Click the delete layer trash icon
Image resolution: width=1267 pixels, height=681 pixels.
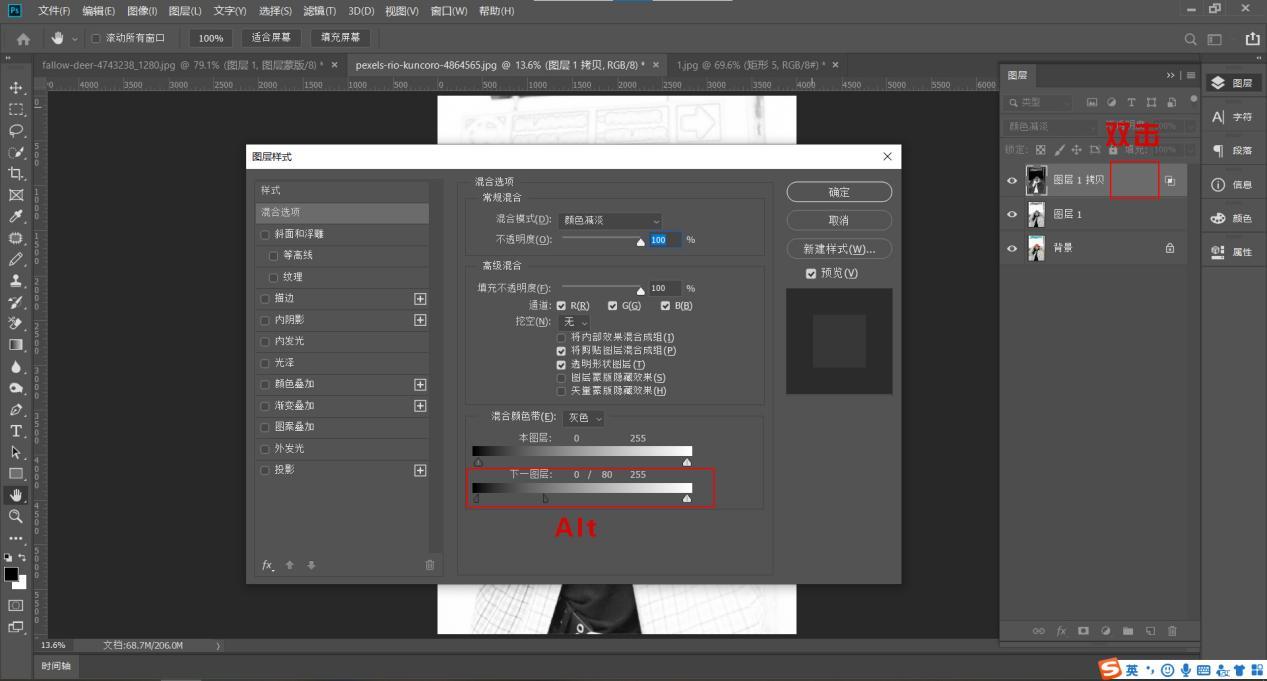(x=1172, y=631)
